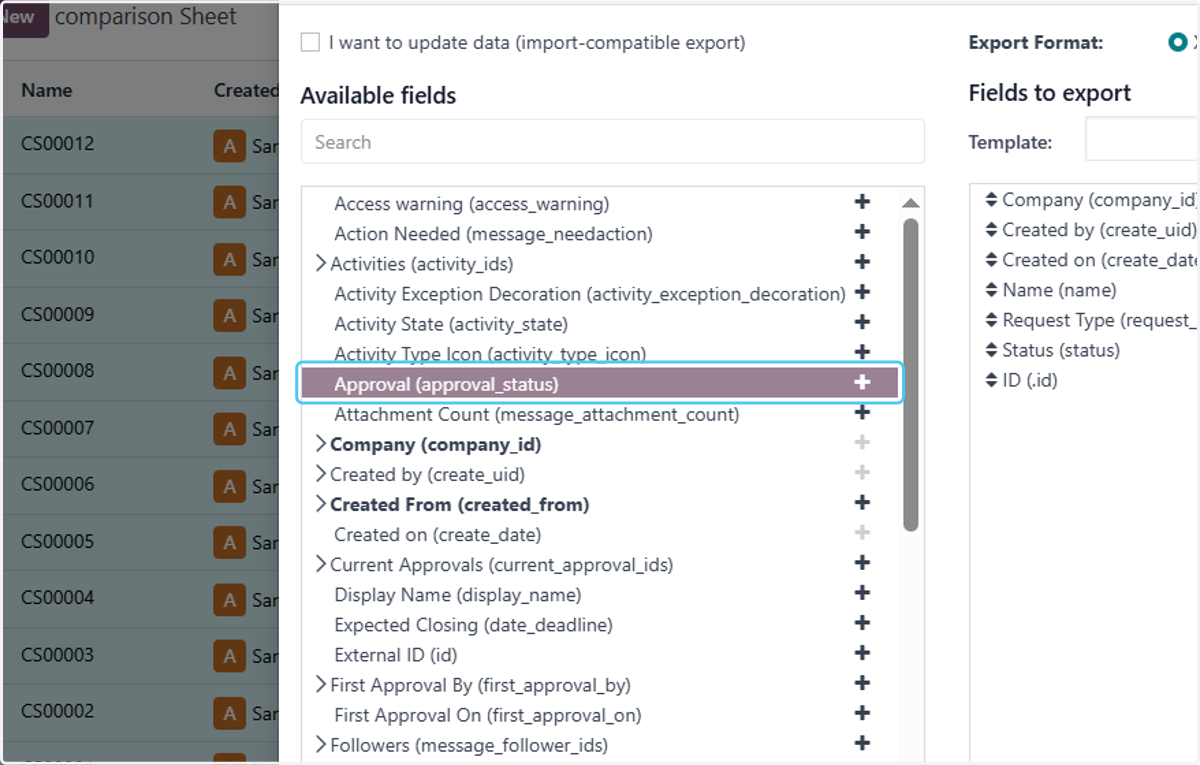
Task: Click the Available fields Search box
Action: coord(612,142)
